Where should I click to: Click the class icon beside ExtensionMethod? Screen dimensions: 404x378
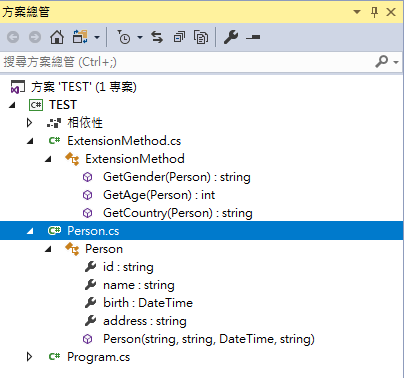click(x=72, y=159)
